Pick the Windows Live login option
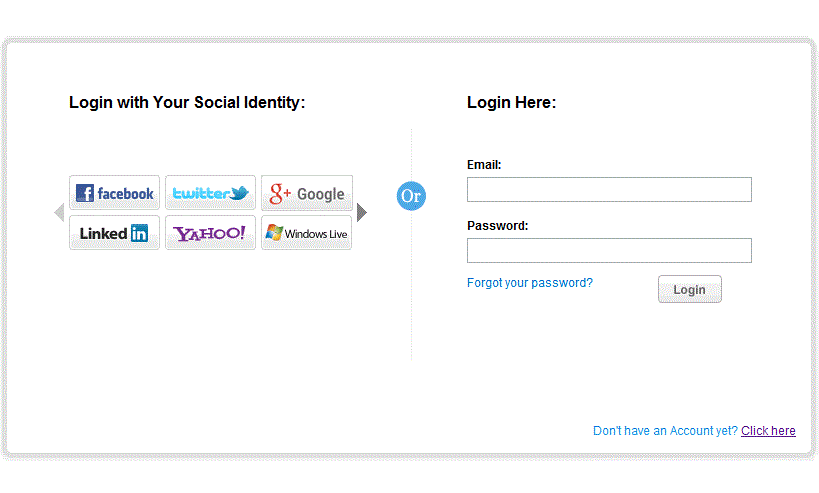 coord(306,233)
